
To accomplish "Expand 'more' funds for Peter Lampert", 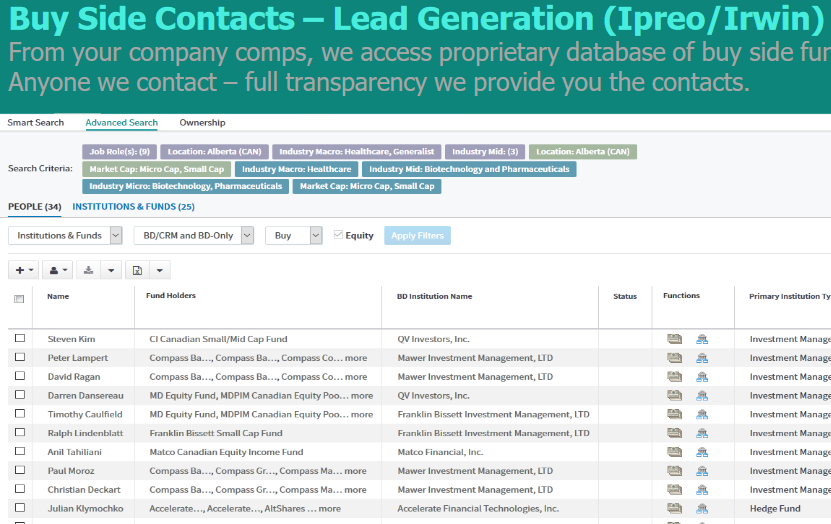I will click(x=356, y=358).
